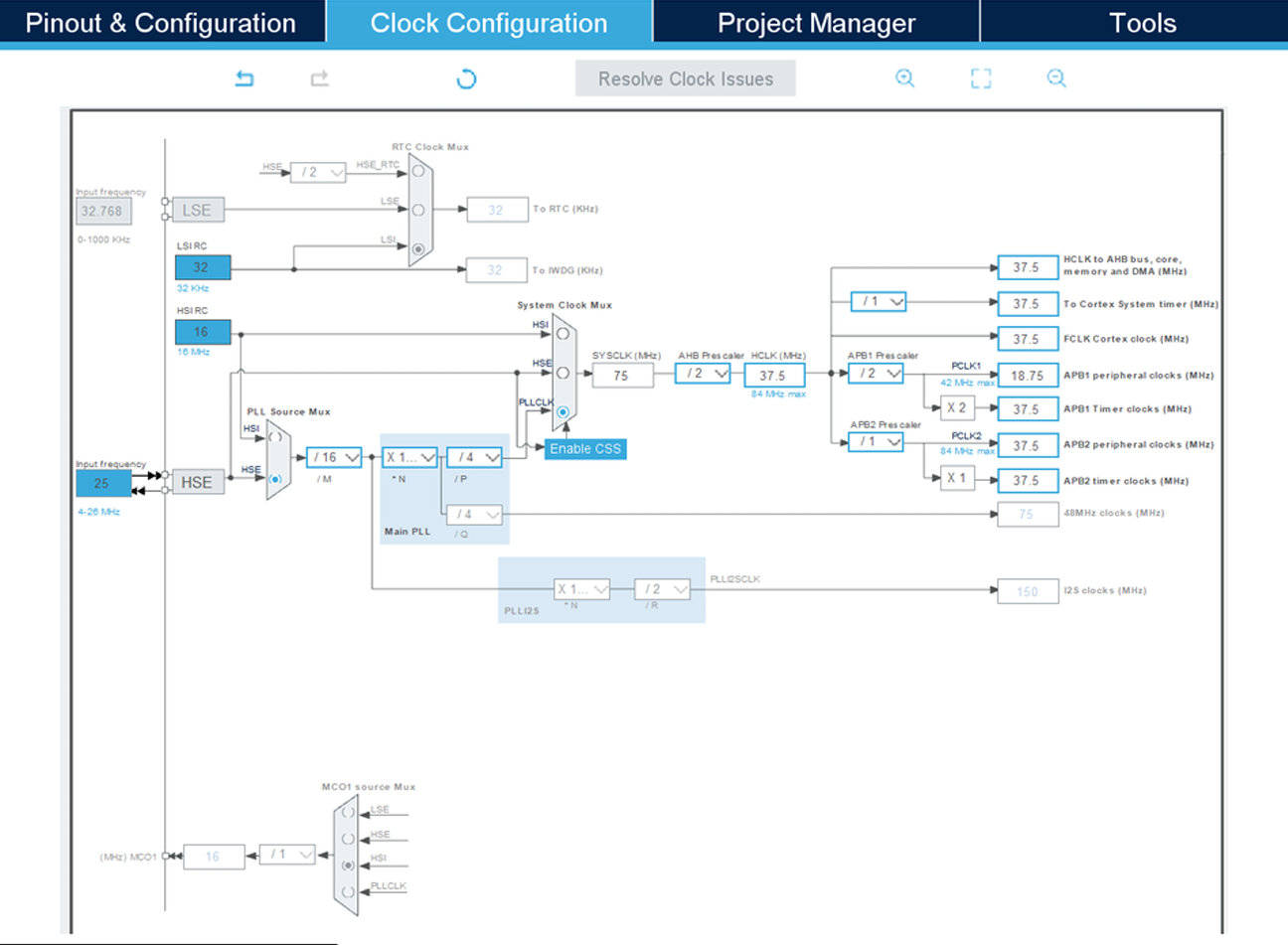Viewport: 1288px width, 945px height.
Task: Select PLLCLK in System Clock Mux
Action: point(563,411)
